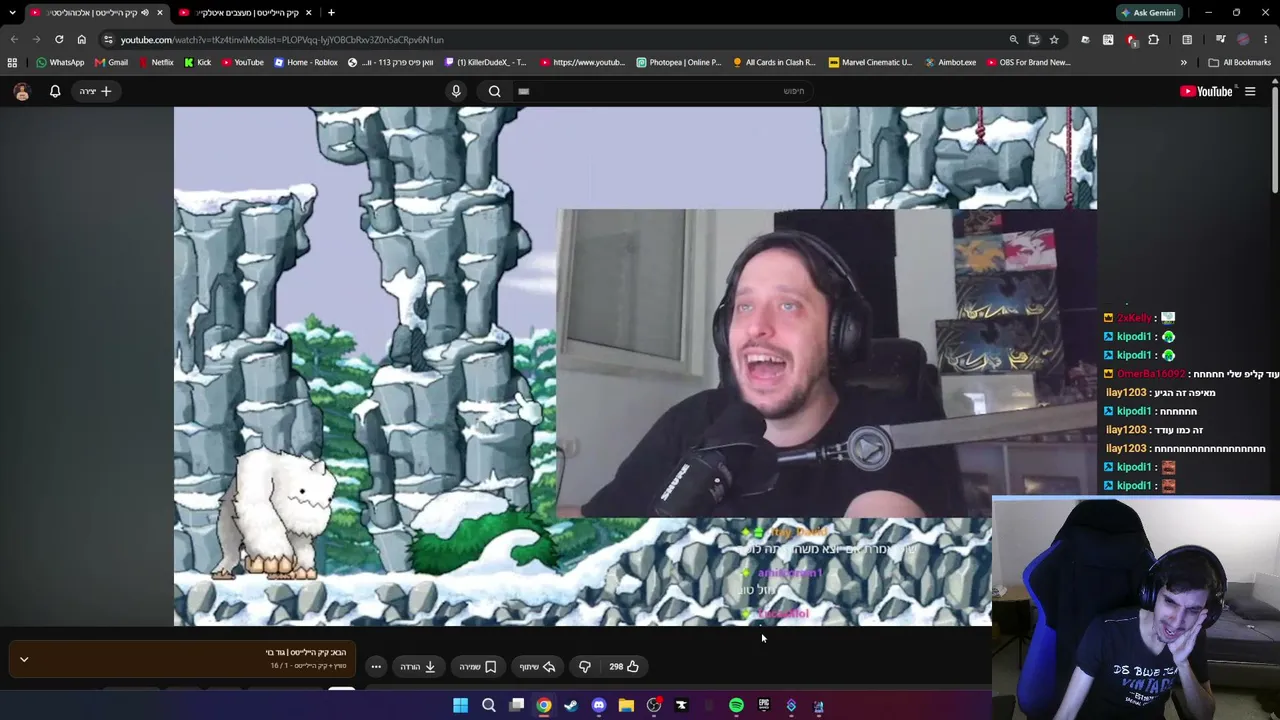Like the video showing 298 likes
Viewport: 1280px width, 720px height.
tap(624, 666)
